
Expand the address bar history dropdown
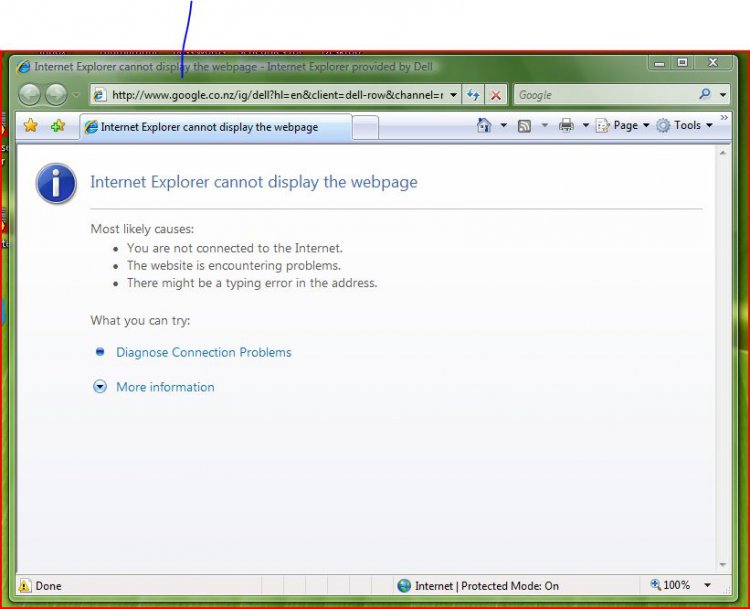(453, 95)
